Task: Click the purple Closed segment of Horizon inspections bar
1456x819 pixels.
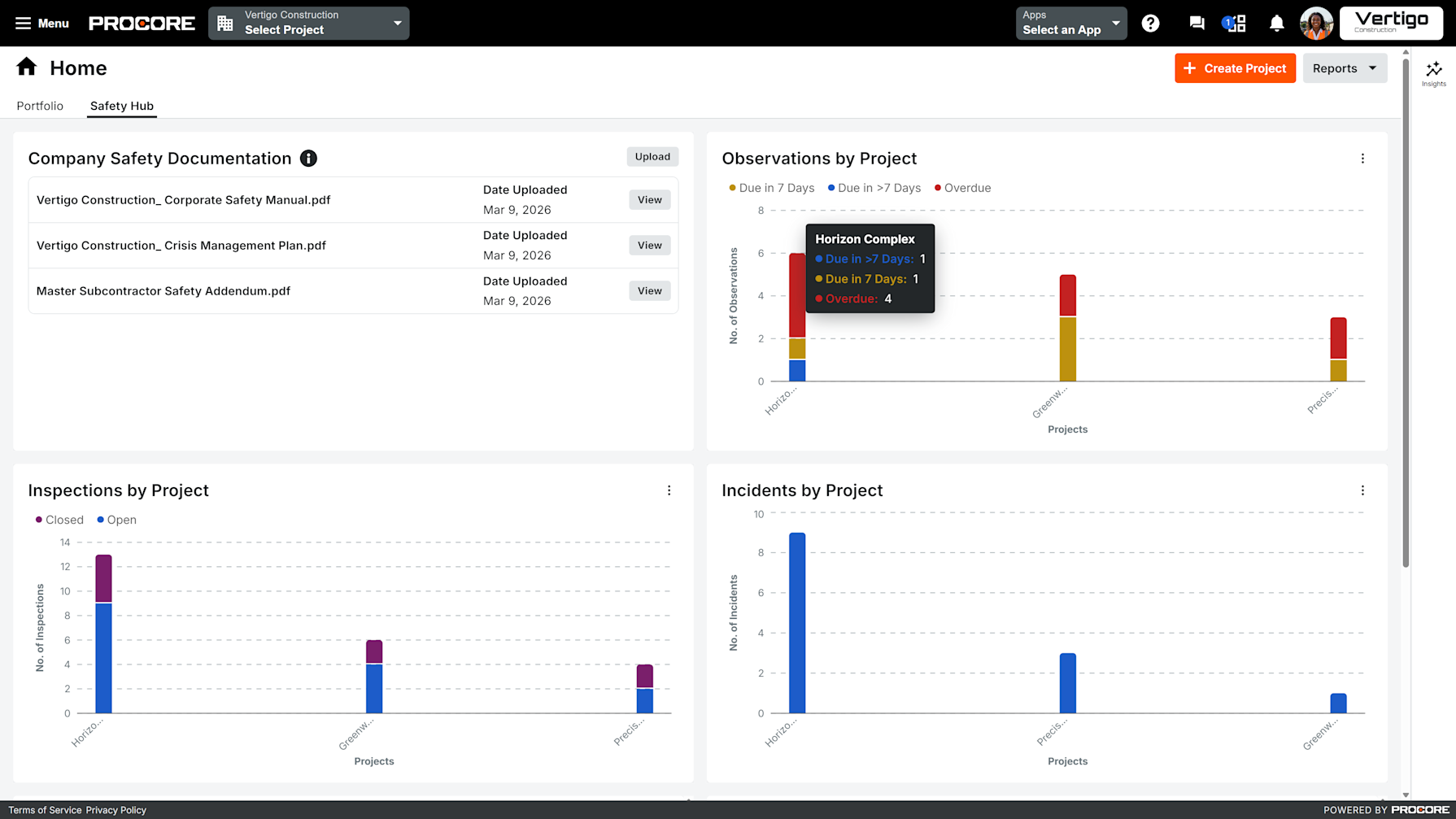Action: (x=103, y=578)
